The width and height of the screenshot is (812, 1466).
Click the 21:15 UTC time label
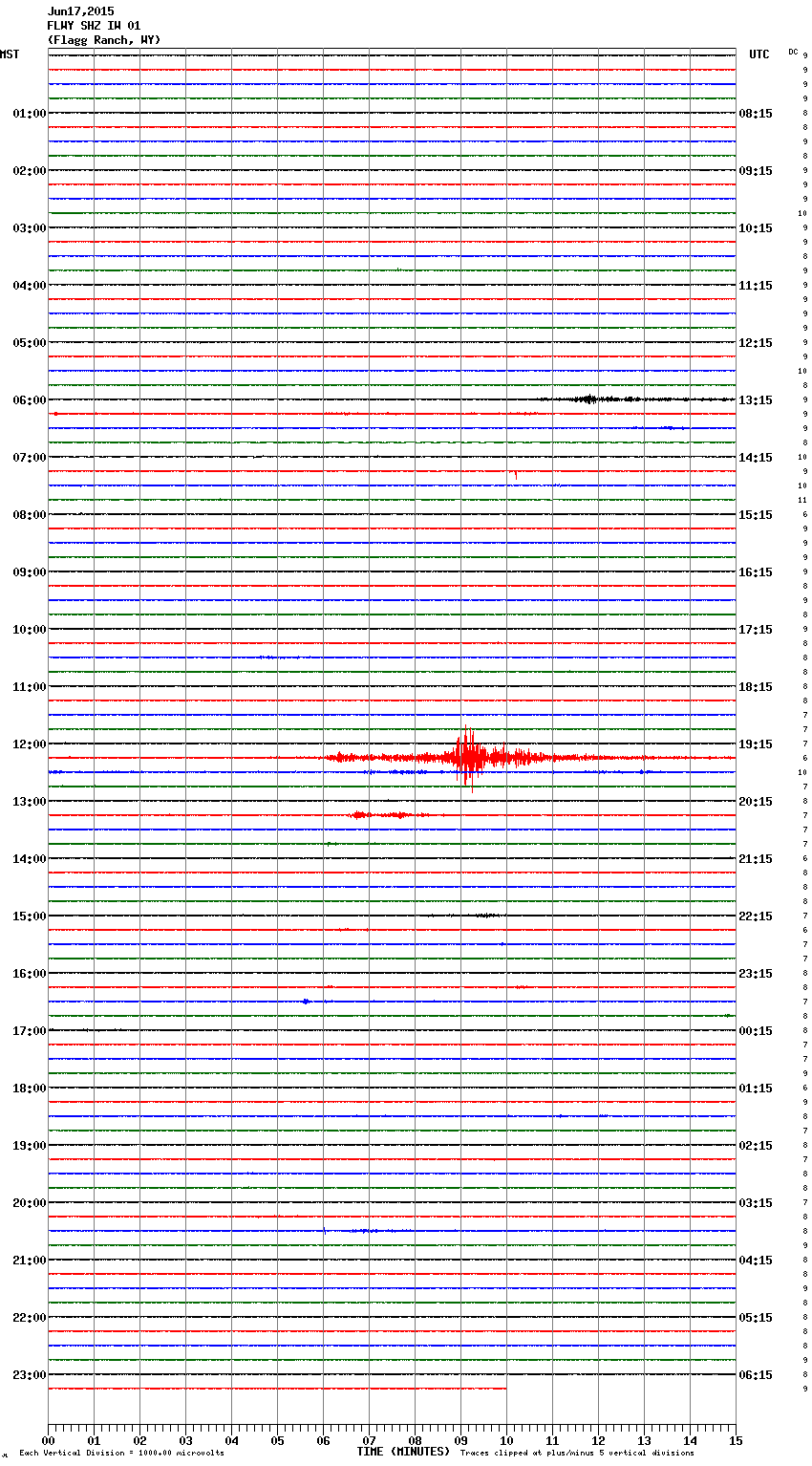[x=756, y=859]
